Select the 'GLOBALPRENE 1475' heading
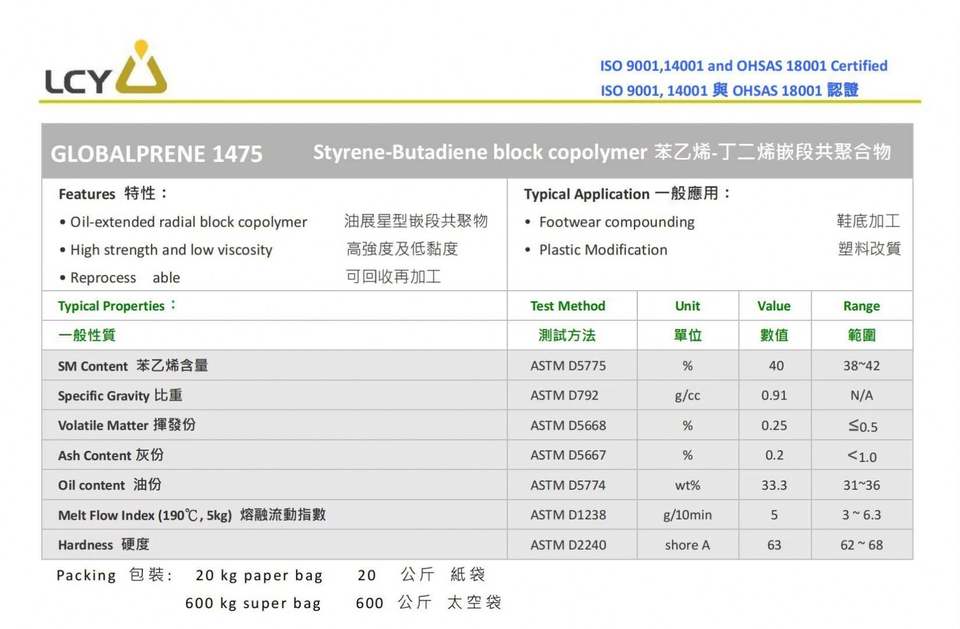This screenshot has height=629, width=960. [157, 154]
